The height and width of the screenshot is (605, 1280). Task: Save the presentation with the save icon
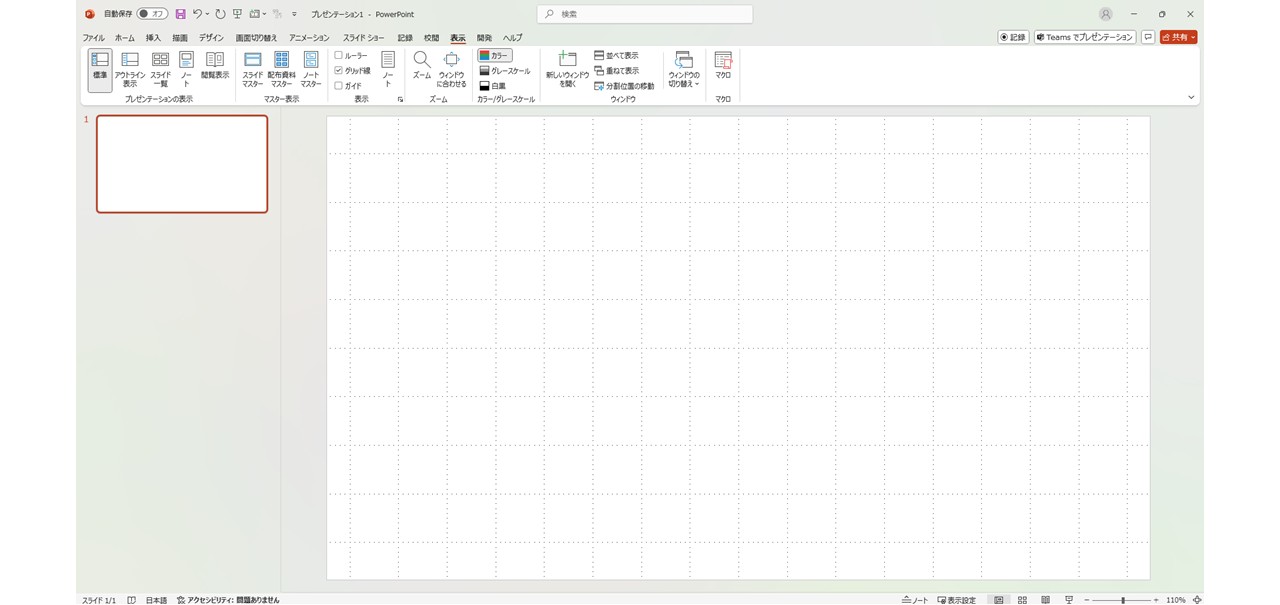coord(181,14)
